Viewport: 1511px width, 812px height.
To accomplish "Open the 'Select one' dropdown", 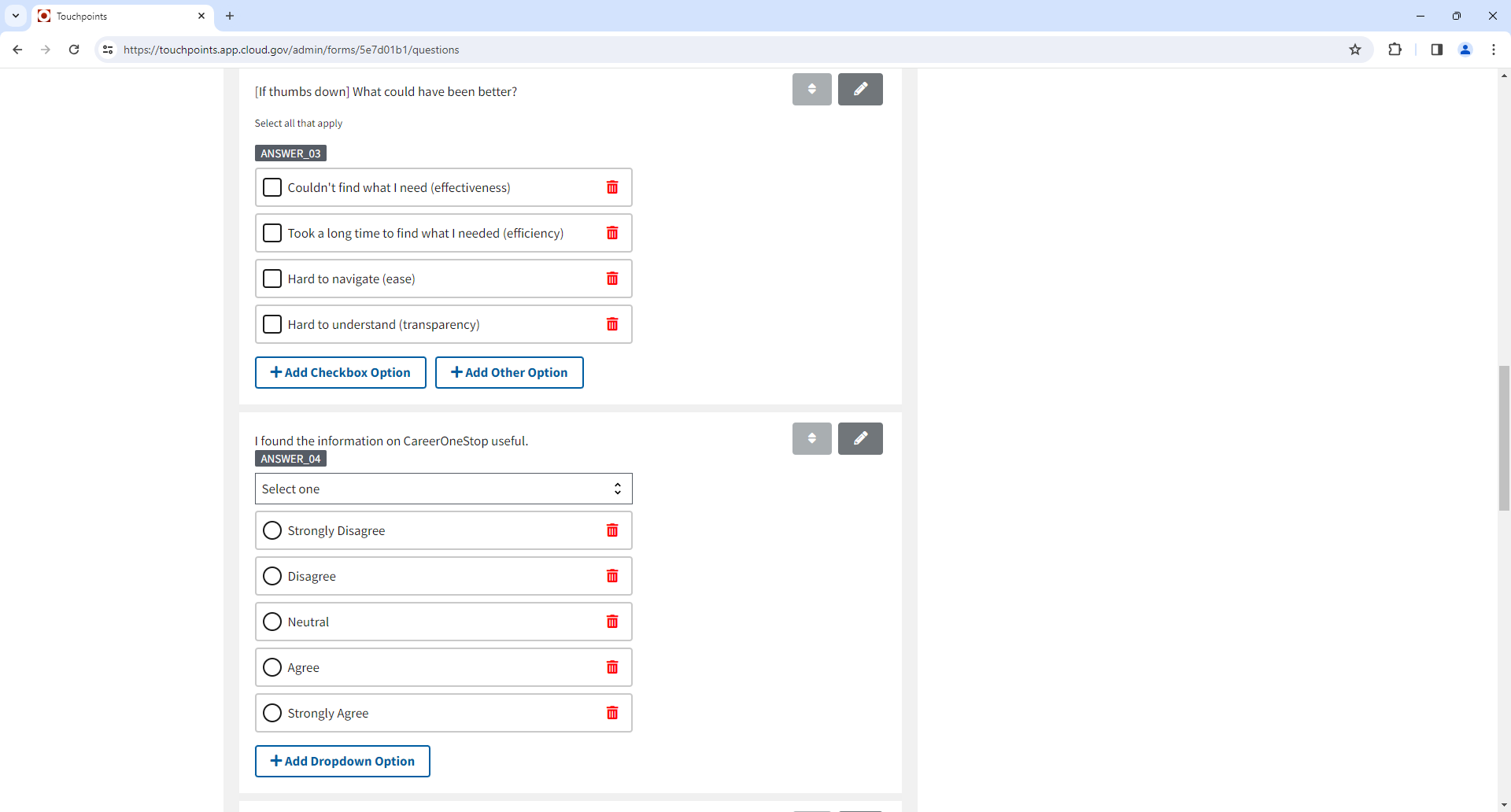I will click(443, 489).
